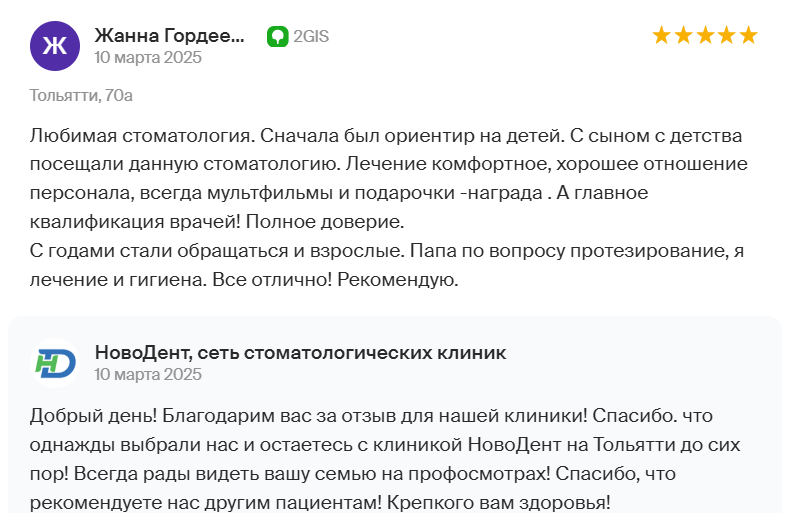
Task: Click the reply line starting Добрый день
Action: [371, 416]
